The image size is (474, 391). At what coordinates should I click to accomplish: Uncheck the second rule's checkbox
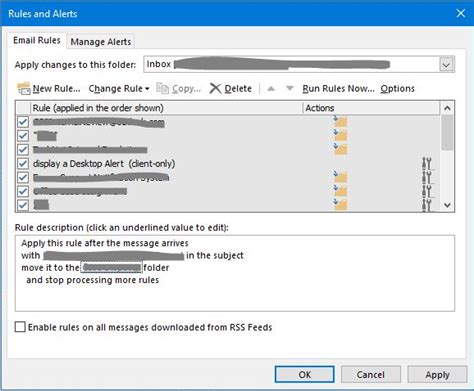[23, 136]
